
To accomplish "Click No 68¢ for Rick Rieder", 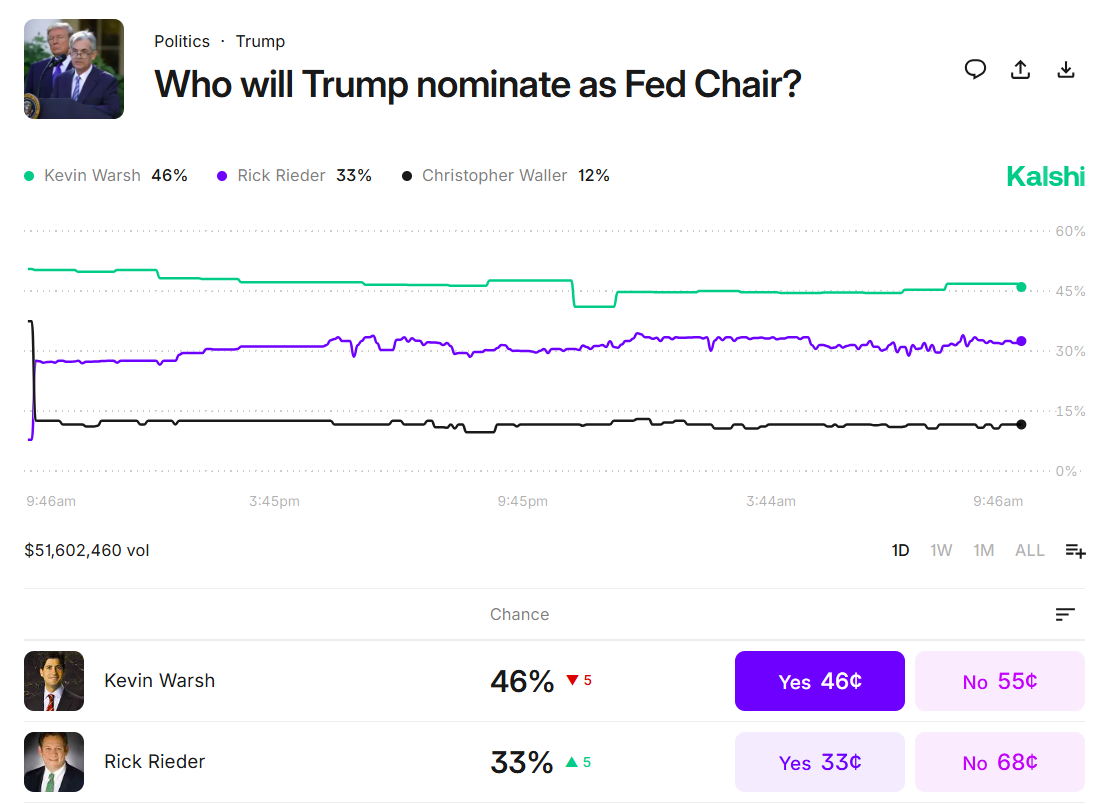I will pyautogui.click(x=999, y=762).
